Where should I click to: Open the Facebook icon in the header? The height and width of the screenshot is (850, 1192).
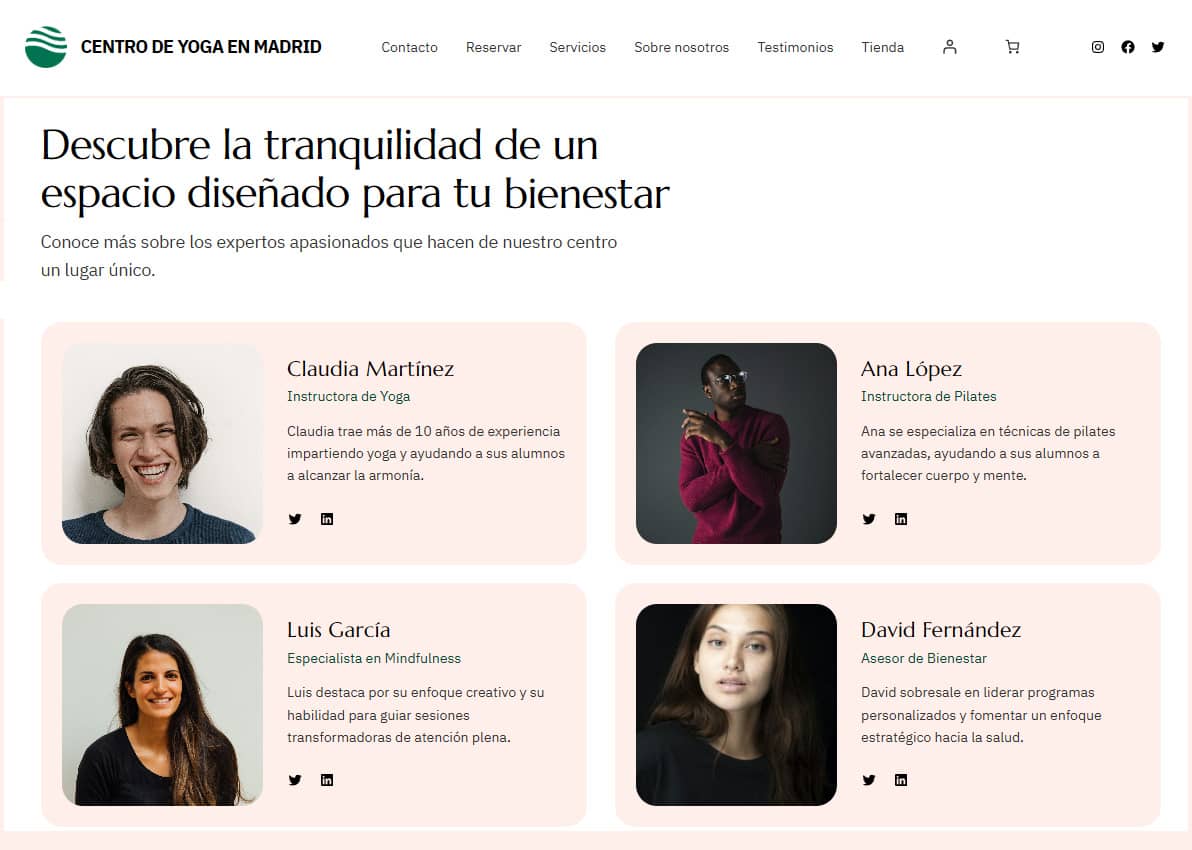click(x=1128, y=47)
